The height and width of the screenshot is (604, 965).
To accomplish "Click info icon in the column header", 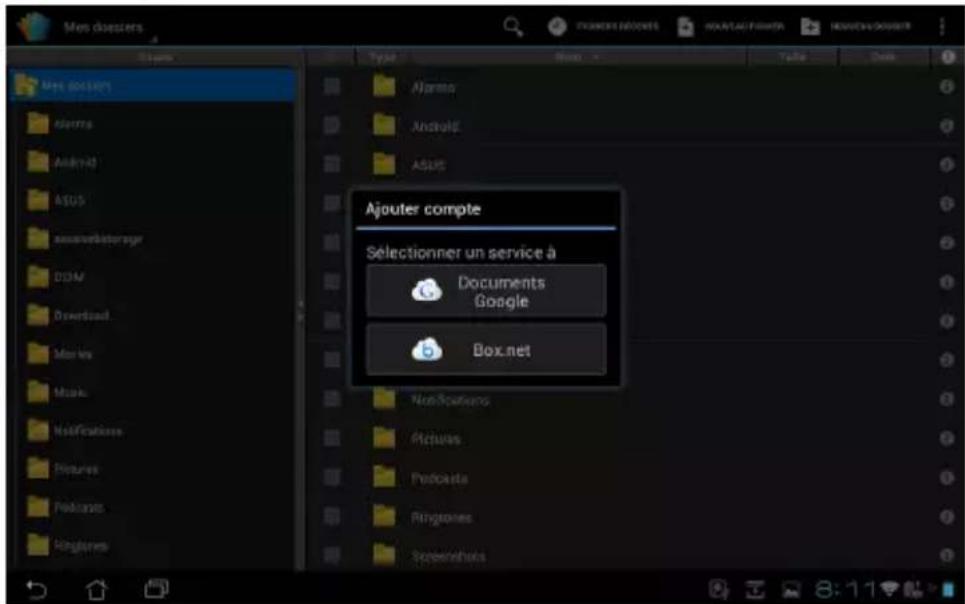I will (948, 57).
